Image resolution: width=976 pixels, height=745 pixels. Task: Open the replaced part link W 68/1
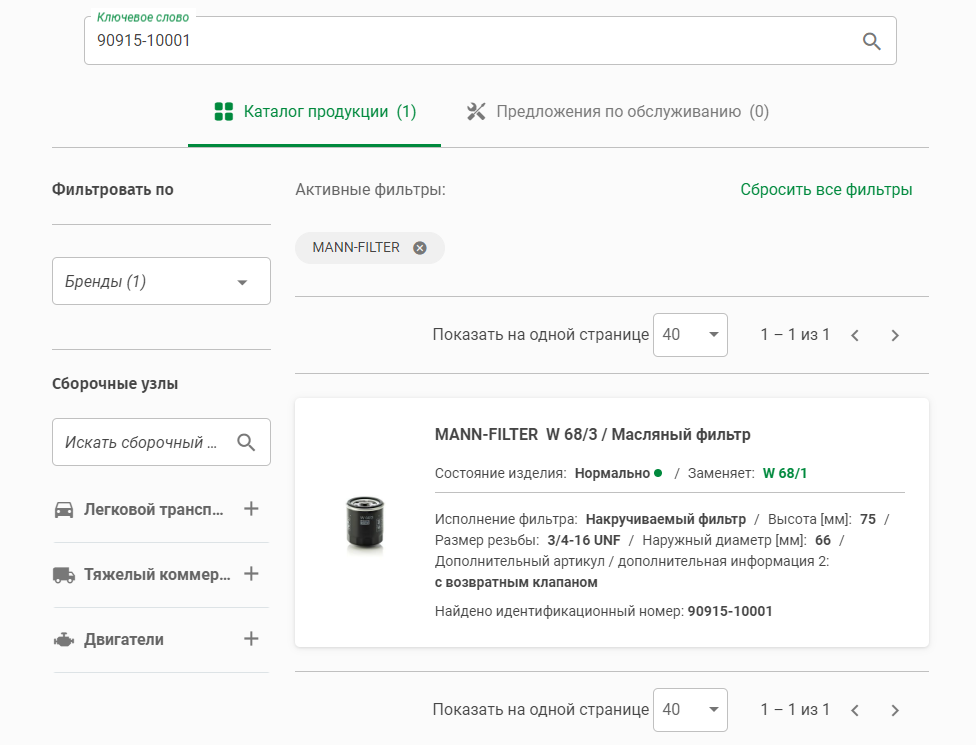(x=785, y=474)
